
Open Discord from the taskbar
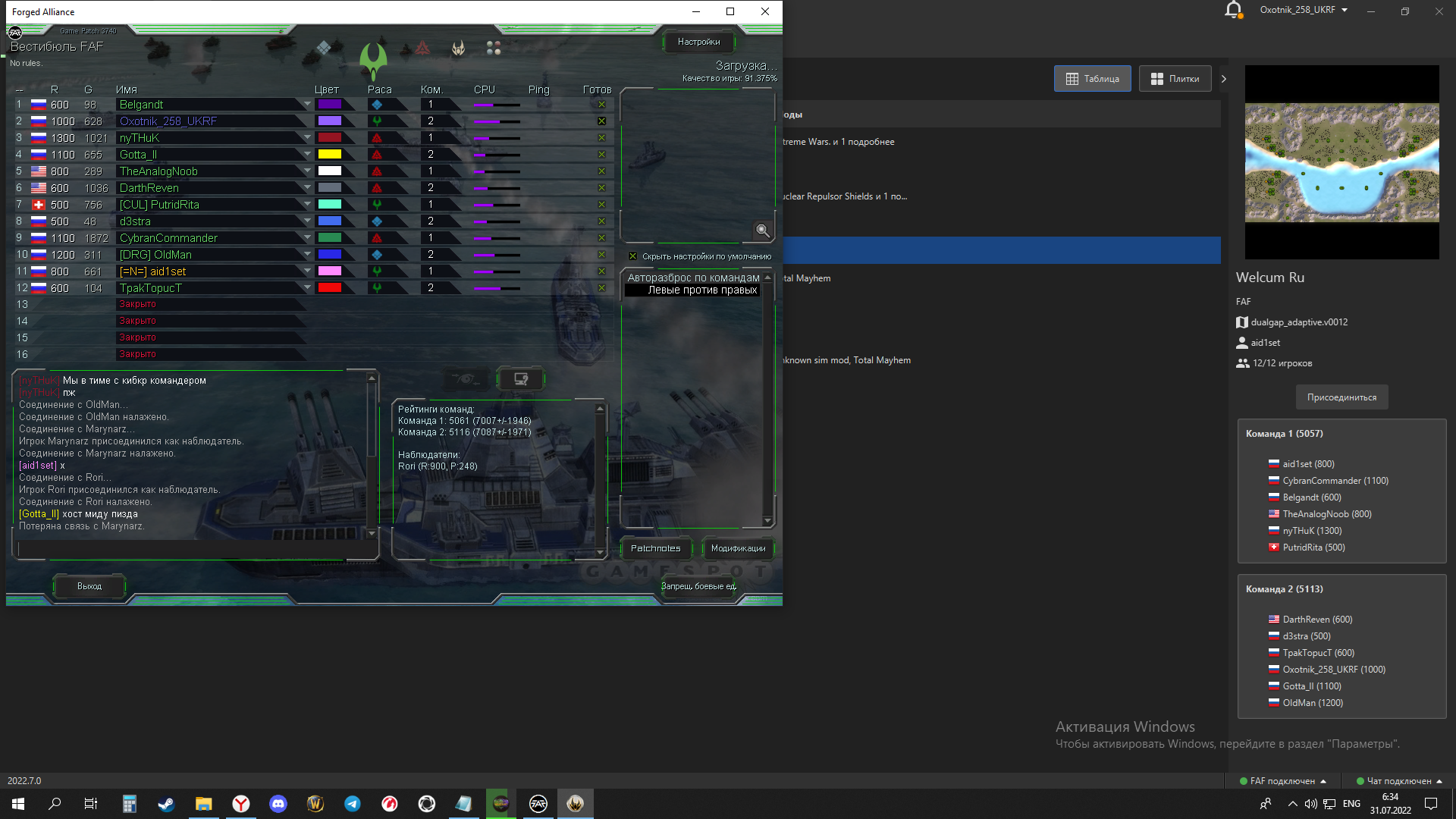[278, 804]
